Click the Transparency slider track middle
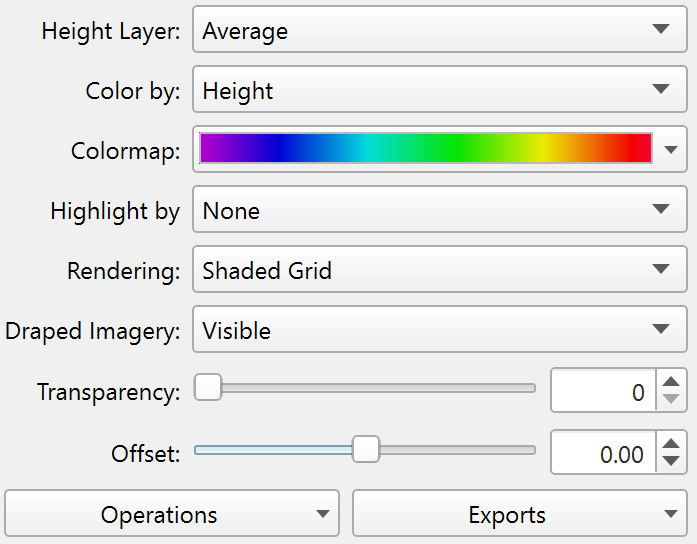697x544 pixels. click(x=370, y=388)
